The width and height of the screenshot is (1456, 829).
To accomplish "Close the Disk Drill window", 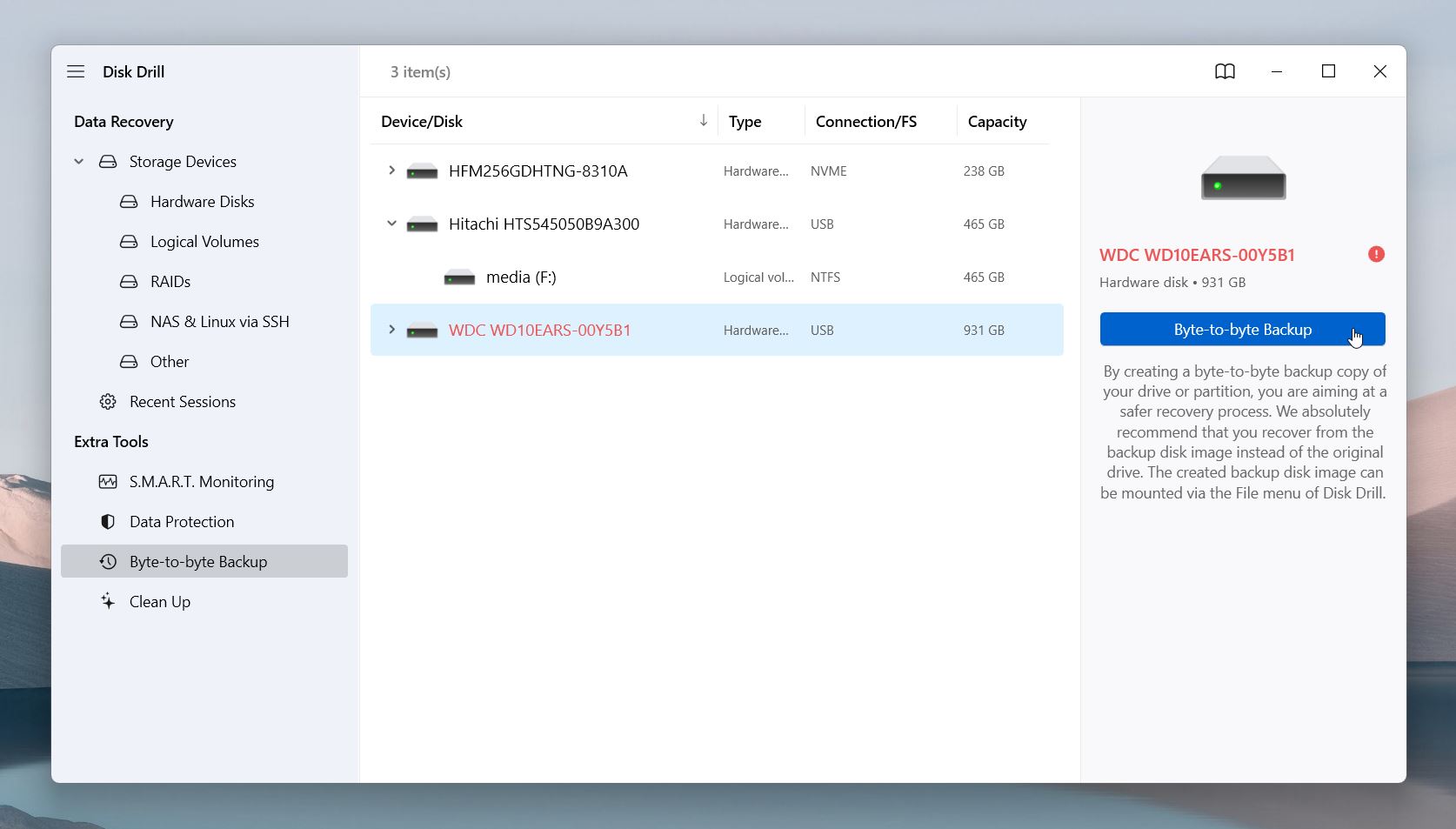I will [x=1380, y=71].
